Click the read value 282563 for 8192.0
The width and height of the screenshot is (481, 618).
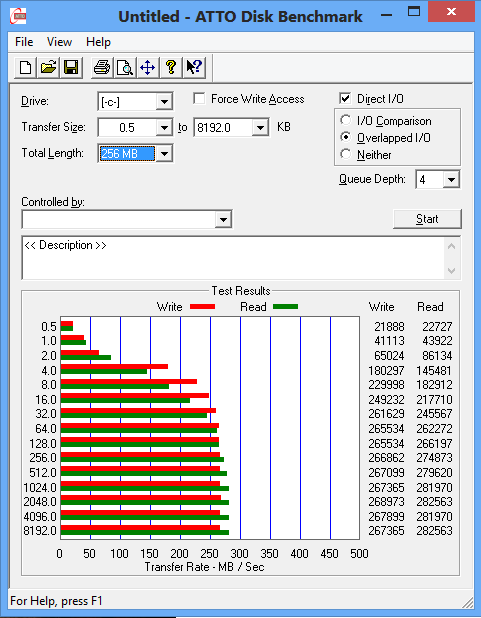(434, 531)
